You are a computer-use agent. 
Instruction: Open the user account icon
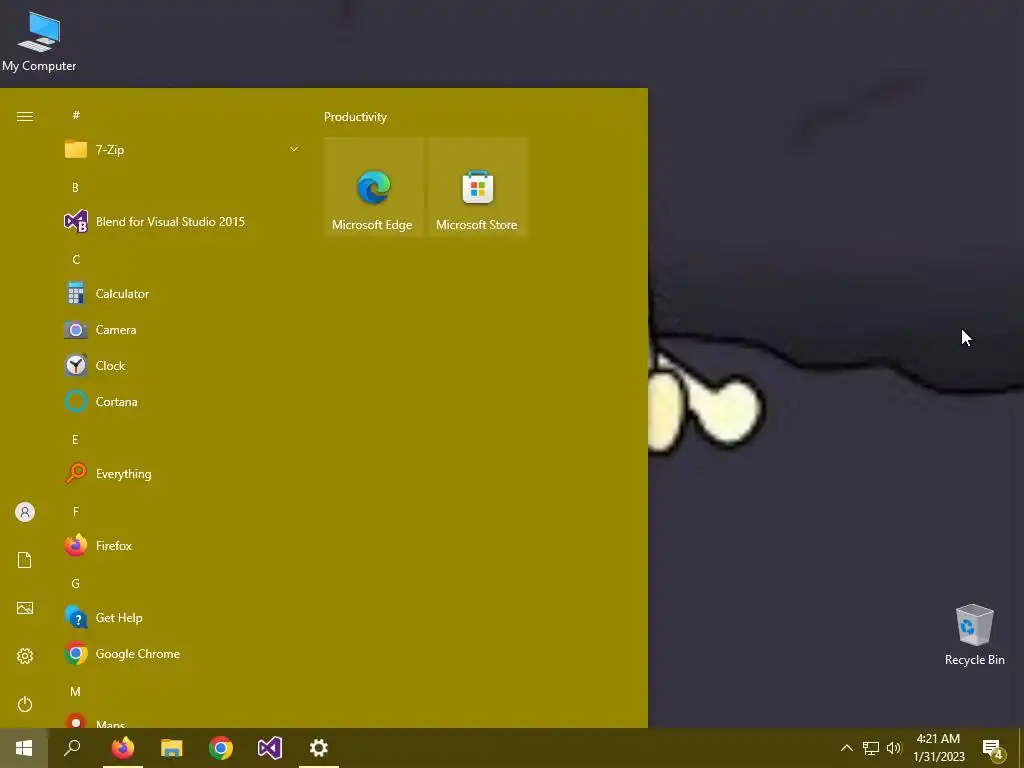point(25,512)
